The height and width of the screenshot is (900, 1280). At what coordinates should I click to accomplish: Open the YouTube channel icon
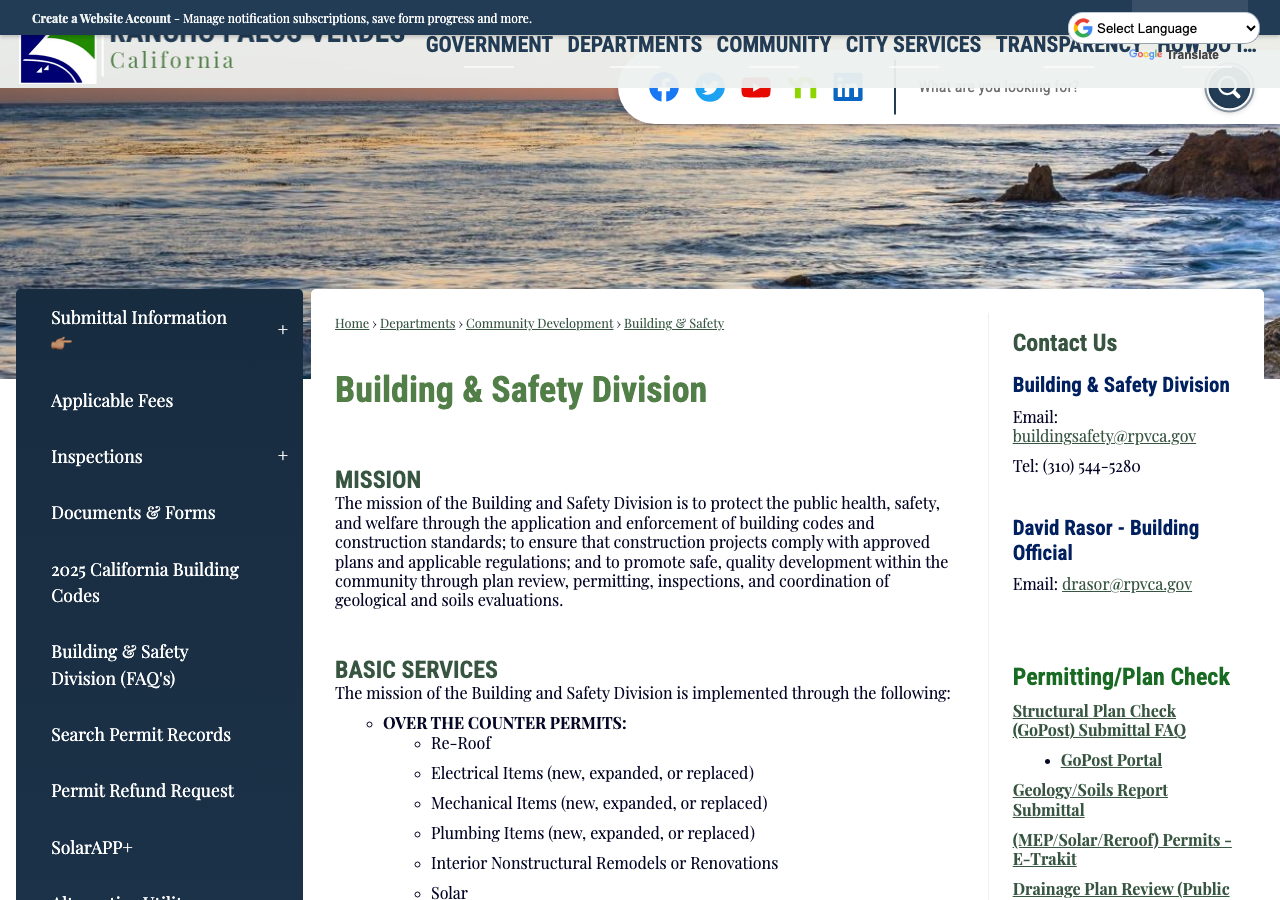756,87
